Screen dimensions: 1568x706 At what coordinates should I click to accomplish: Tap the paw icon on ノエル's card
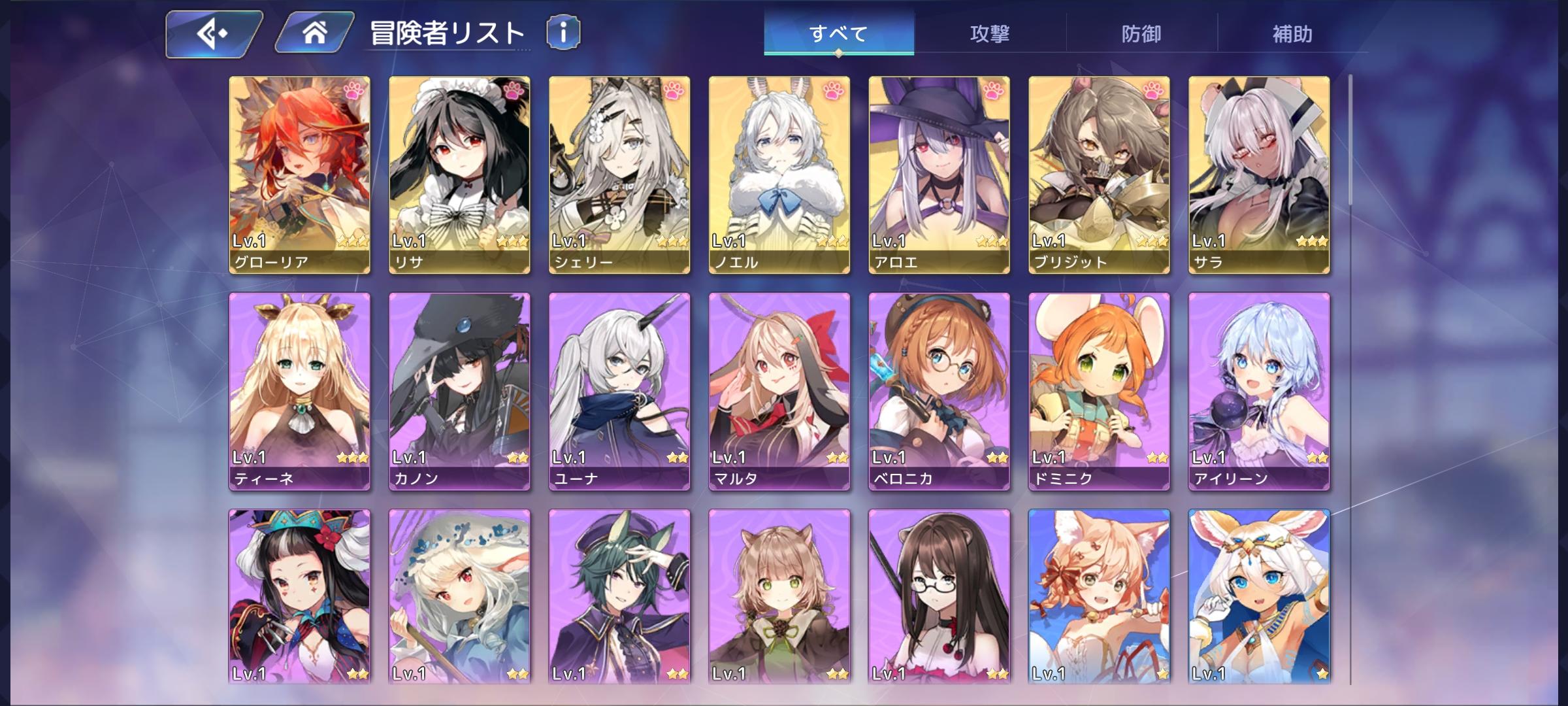(834, 90)
